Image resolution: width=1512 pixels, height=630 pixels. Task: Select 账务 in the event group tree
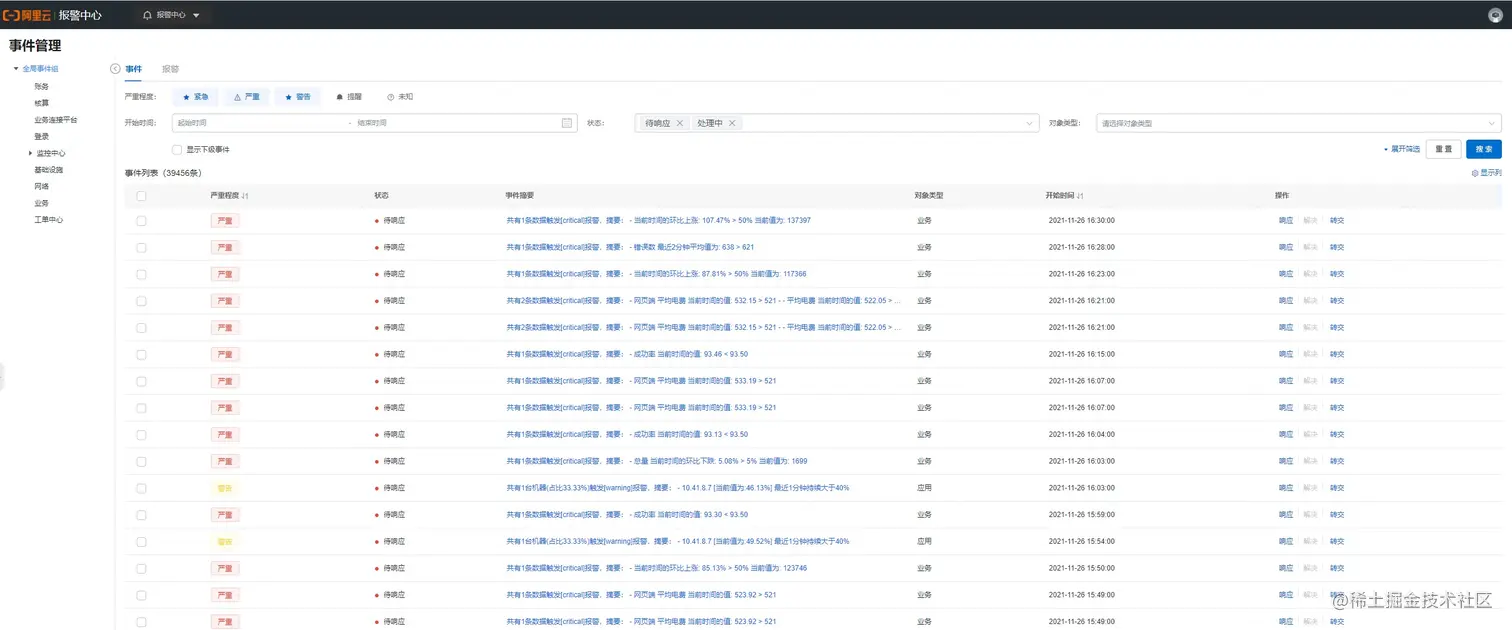pyautogui.click(x=41, y=87)
